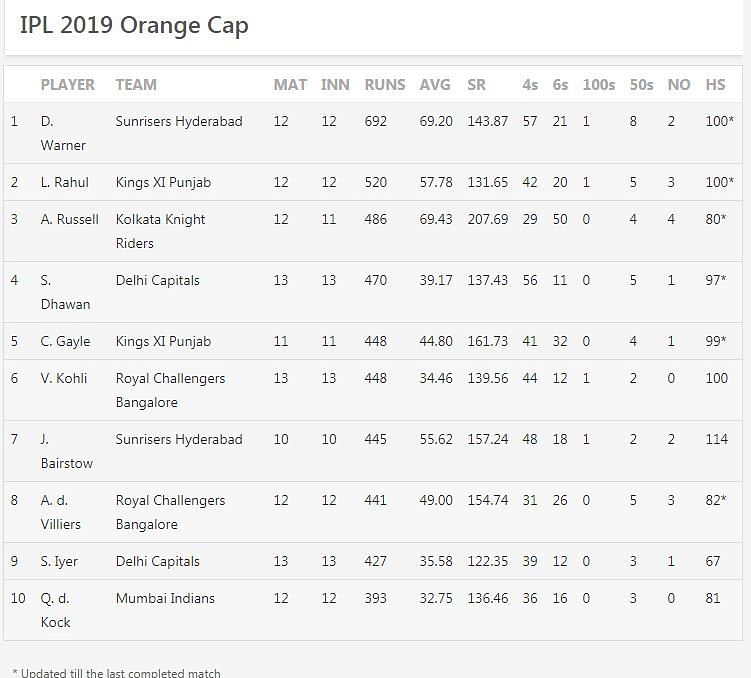751x678 pixels.
Task: Open D. Warner player entry
Action: [x=63, y=133]
